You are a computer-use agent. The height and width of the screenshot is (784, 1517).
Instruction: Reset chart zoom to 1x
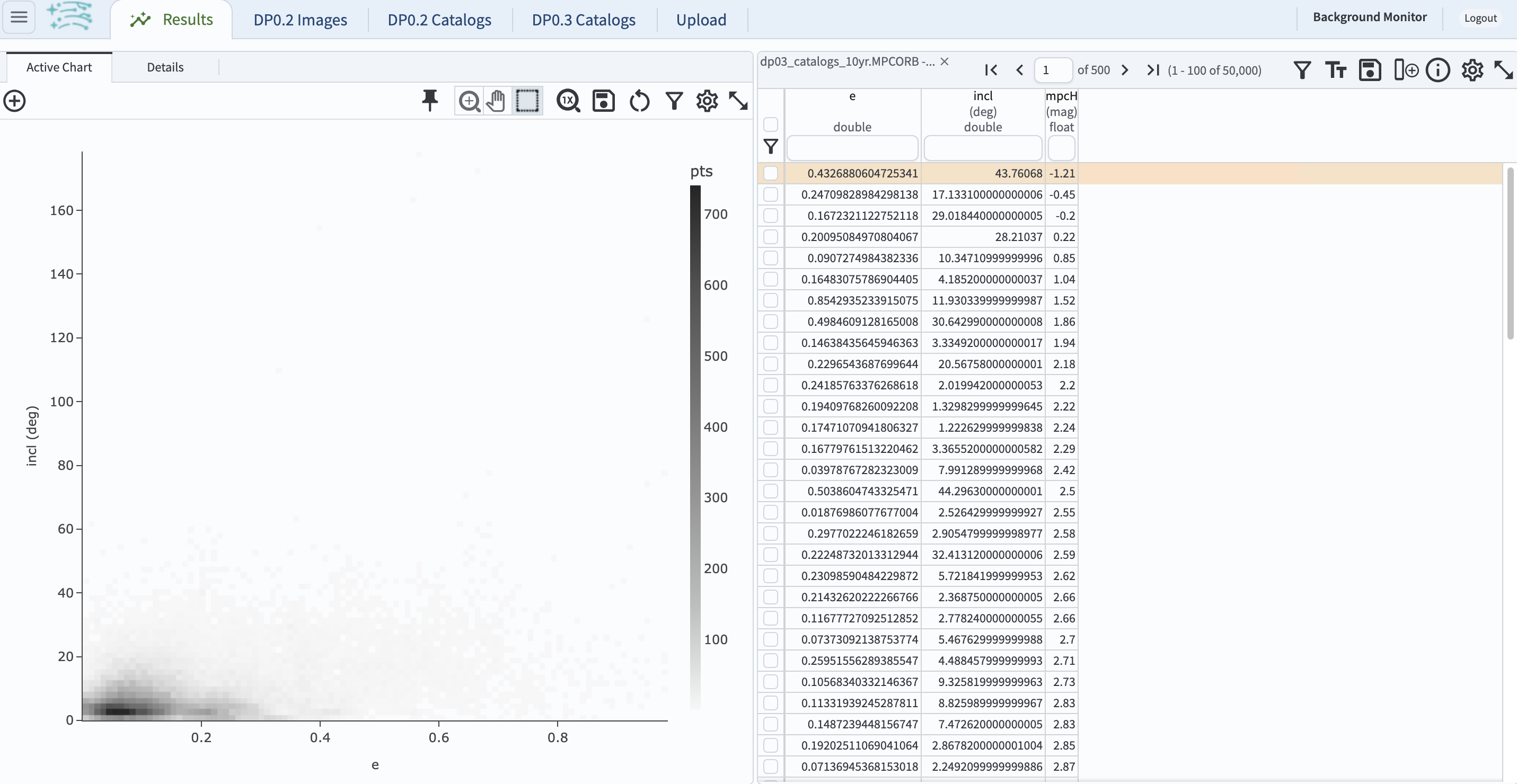[x=568, y=101]
